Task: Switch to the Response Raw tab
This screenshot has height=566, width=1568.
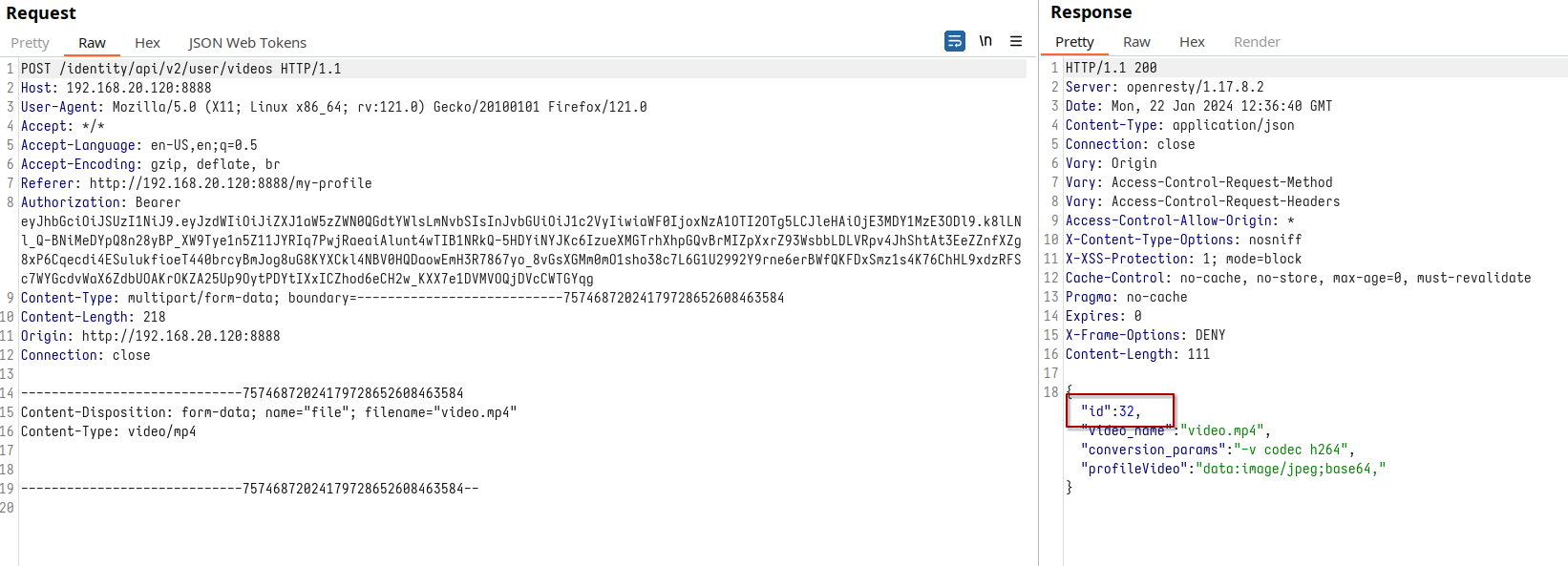Action: pos(1136,42)
